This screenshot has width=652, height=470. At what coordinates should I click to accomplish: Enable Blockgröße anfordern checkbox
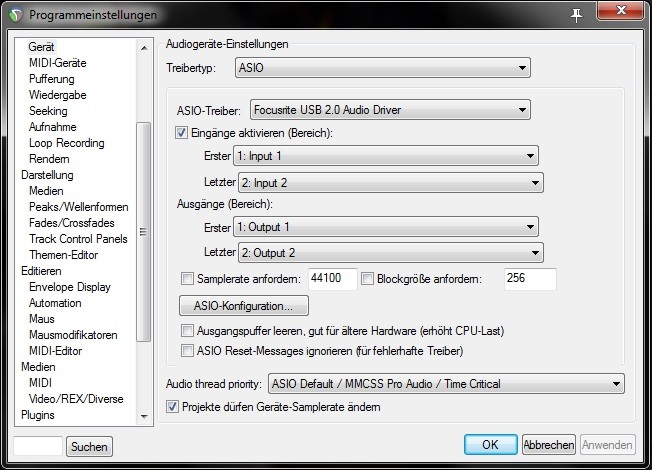[x=367, y=279]
